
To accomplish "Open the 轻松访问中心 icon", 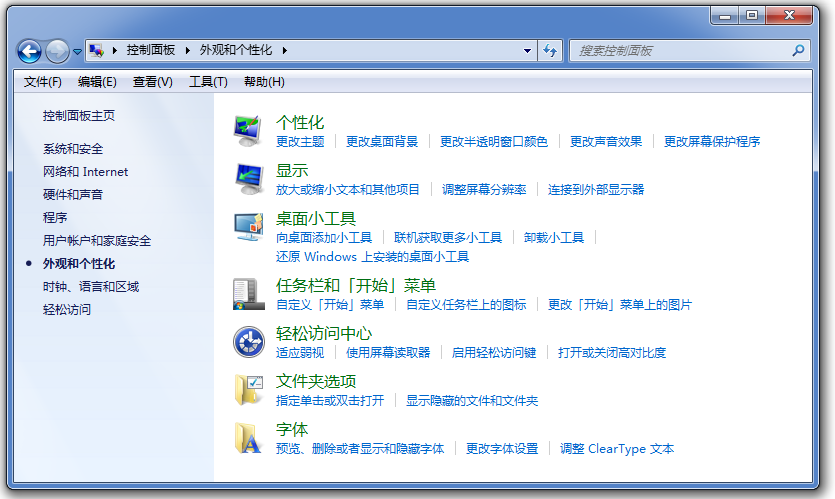I will point(248,342).
